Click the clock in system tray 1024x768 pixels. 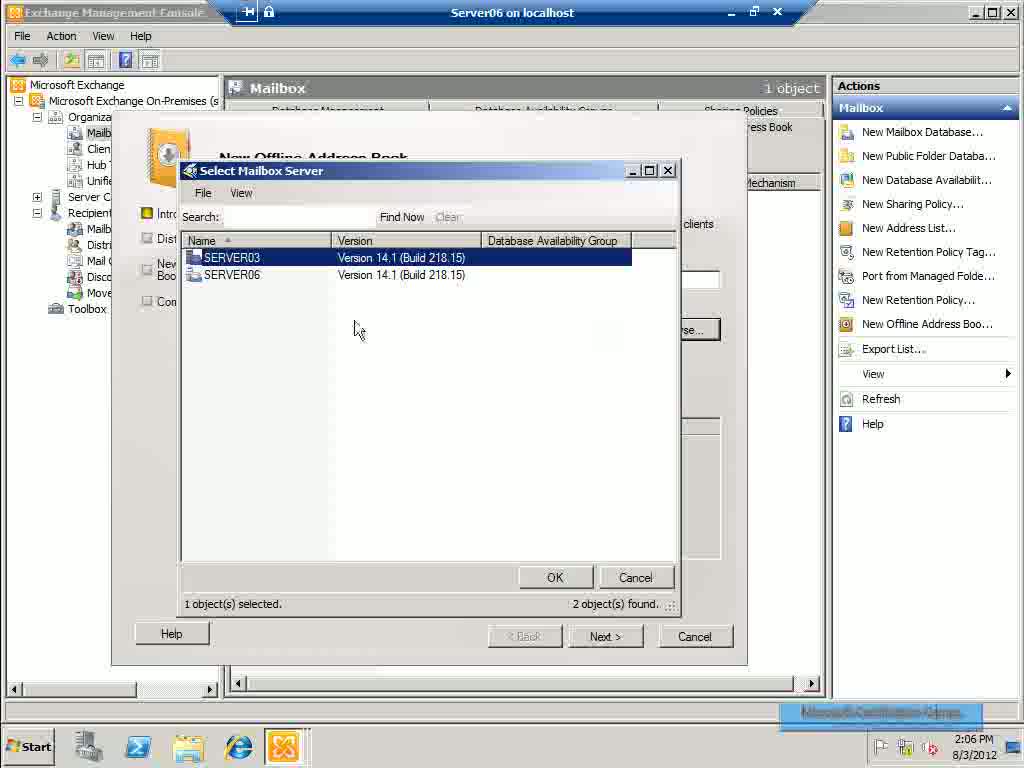click(974, 747)
